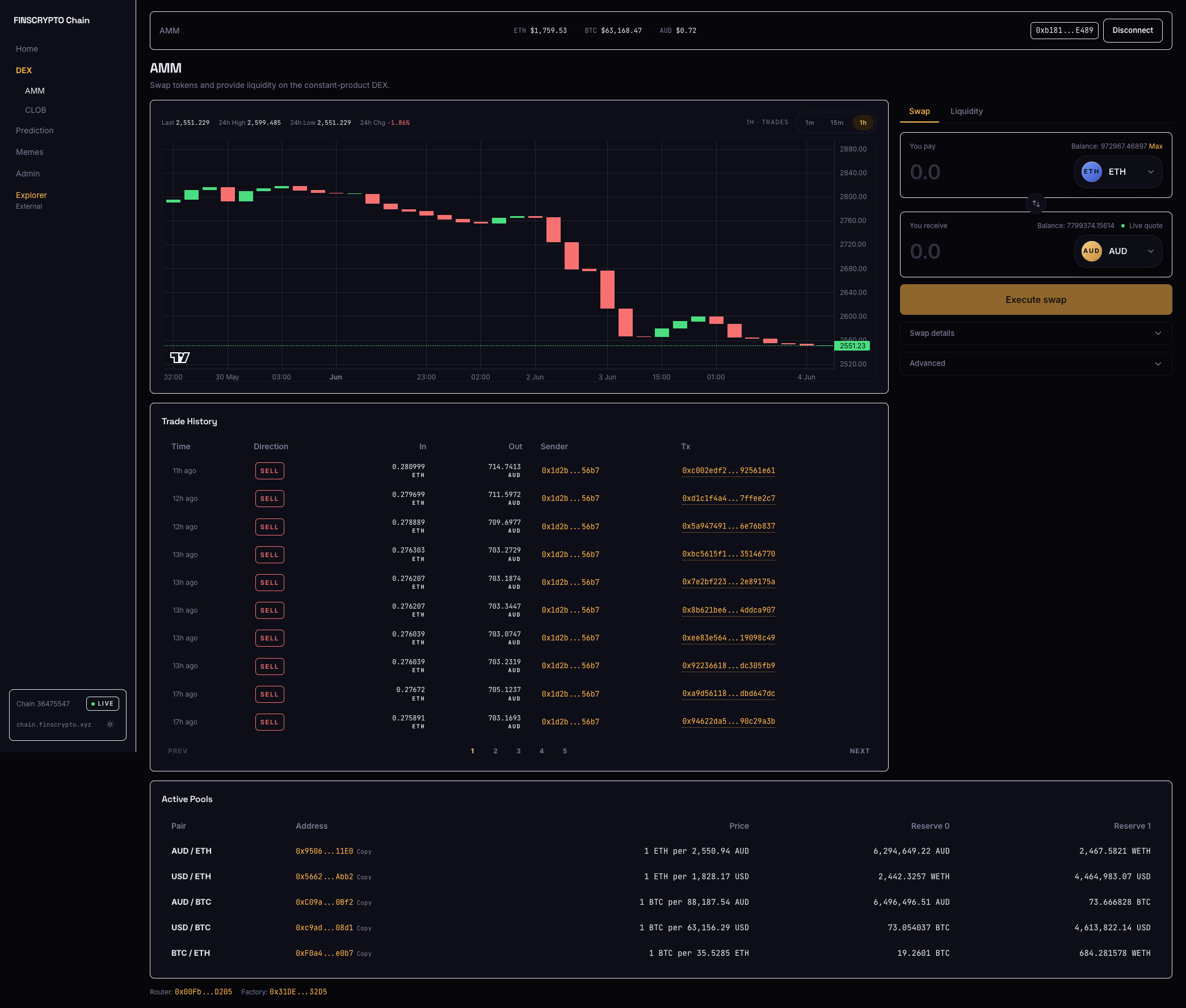Screen dimensions: 1186x1008
Task: Open AMM under DEX
Action: 35,91
